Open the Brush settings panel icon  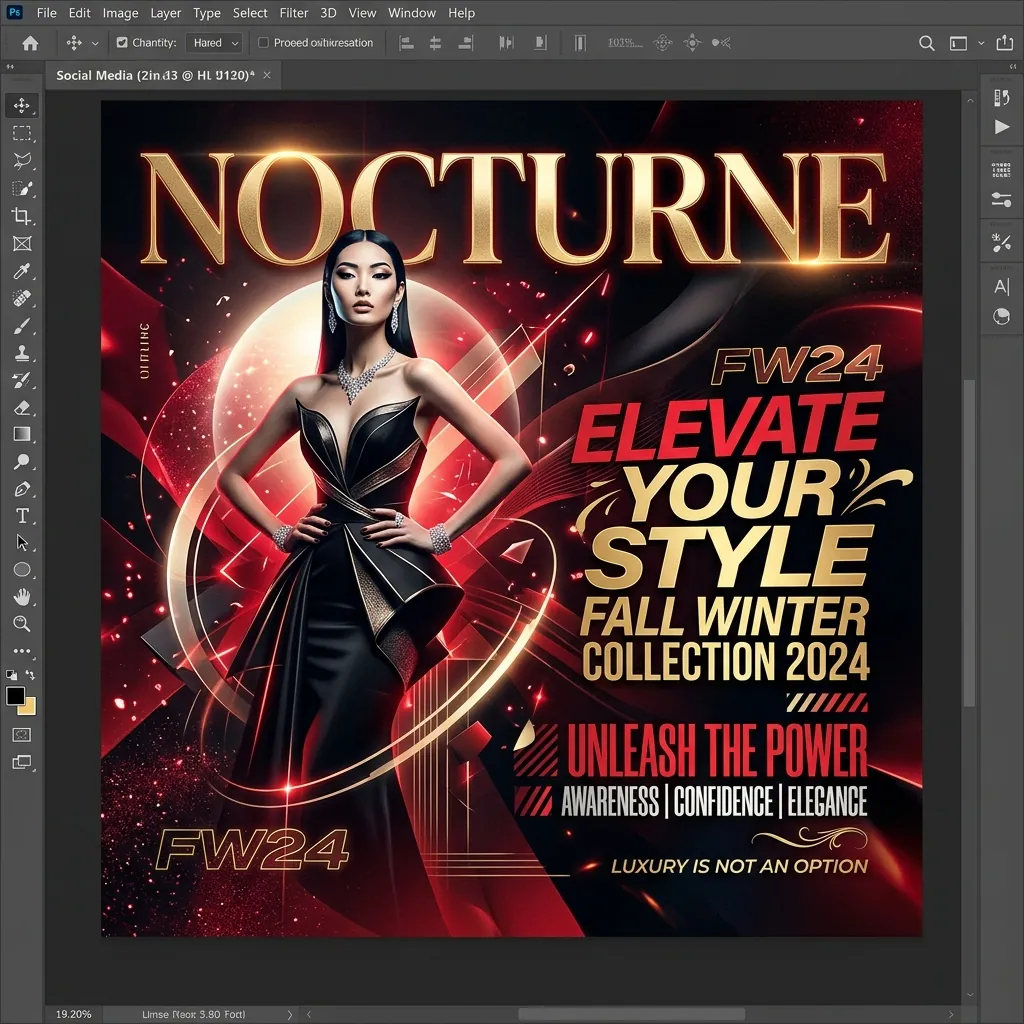point(1002,243)
